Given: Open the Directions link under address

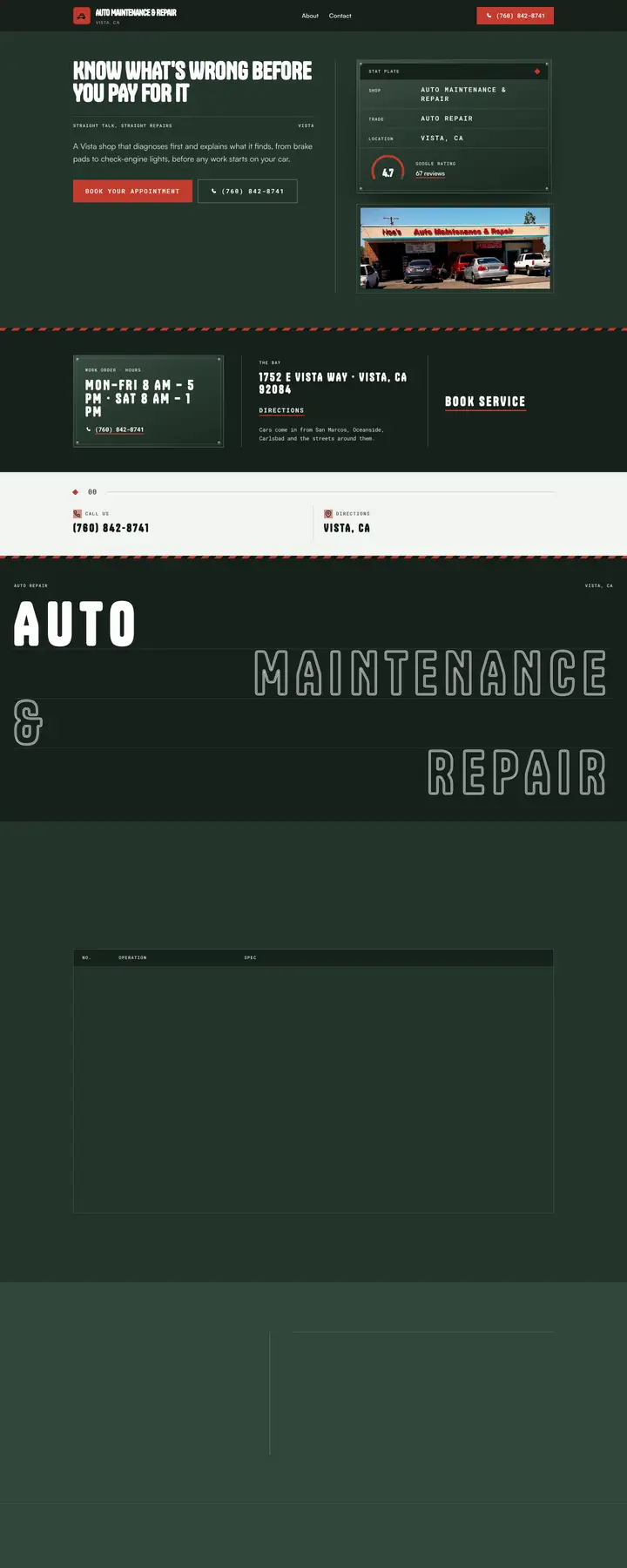Looking at the screenshot, I should (x=281, y=410).
